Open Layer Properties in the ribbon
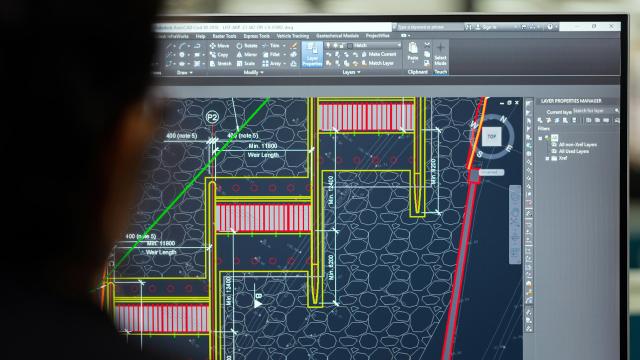Screen dimensions: 640x360 click(x=312, y=54)
